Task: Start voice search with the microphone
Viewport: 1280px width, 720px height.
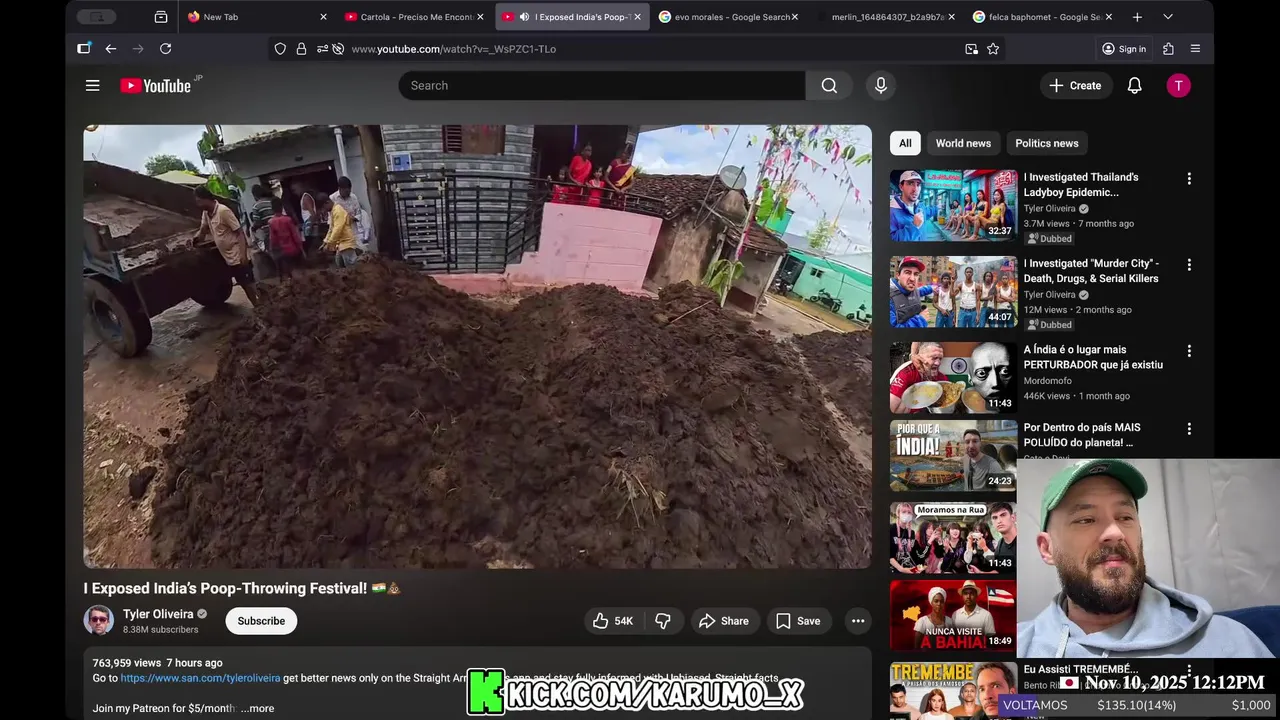Action: coord(881,86)
